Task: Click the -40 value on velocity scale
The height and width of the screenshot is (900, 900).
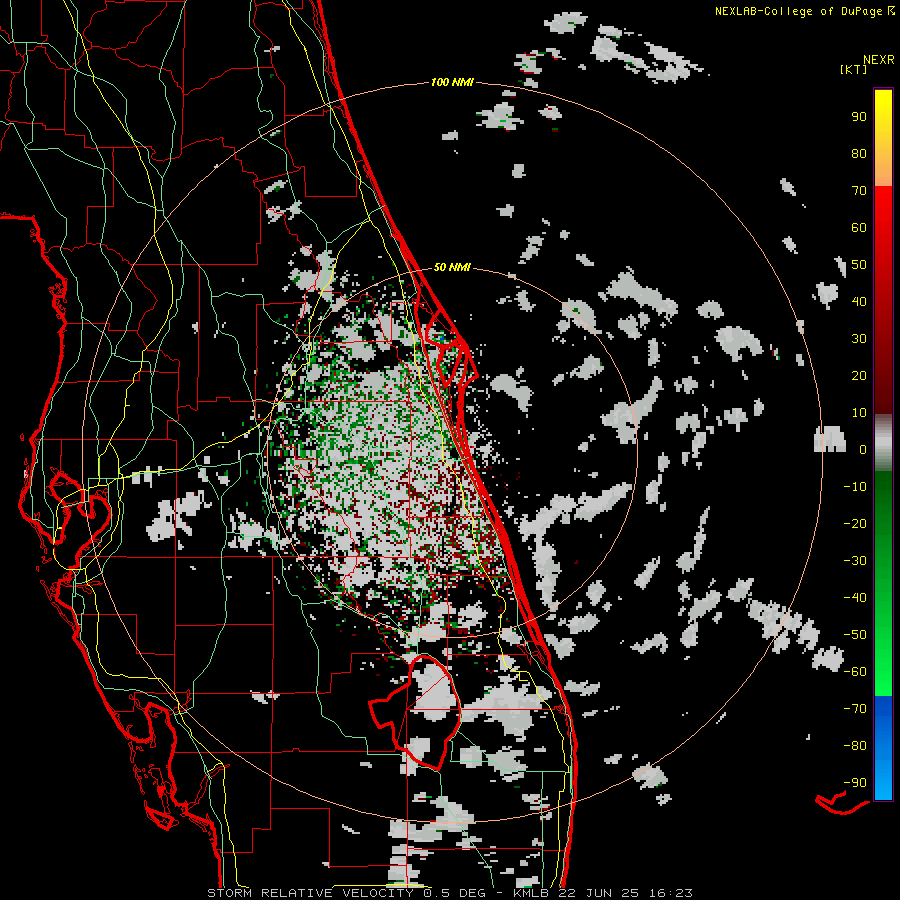Action: coord(855,598)
